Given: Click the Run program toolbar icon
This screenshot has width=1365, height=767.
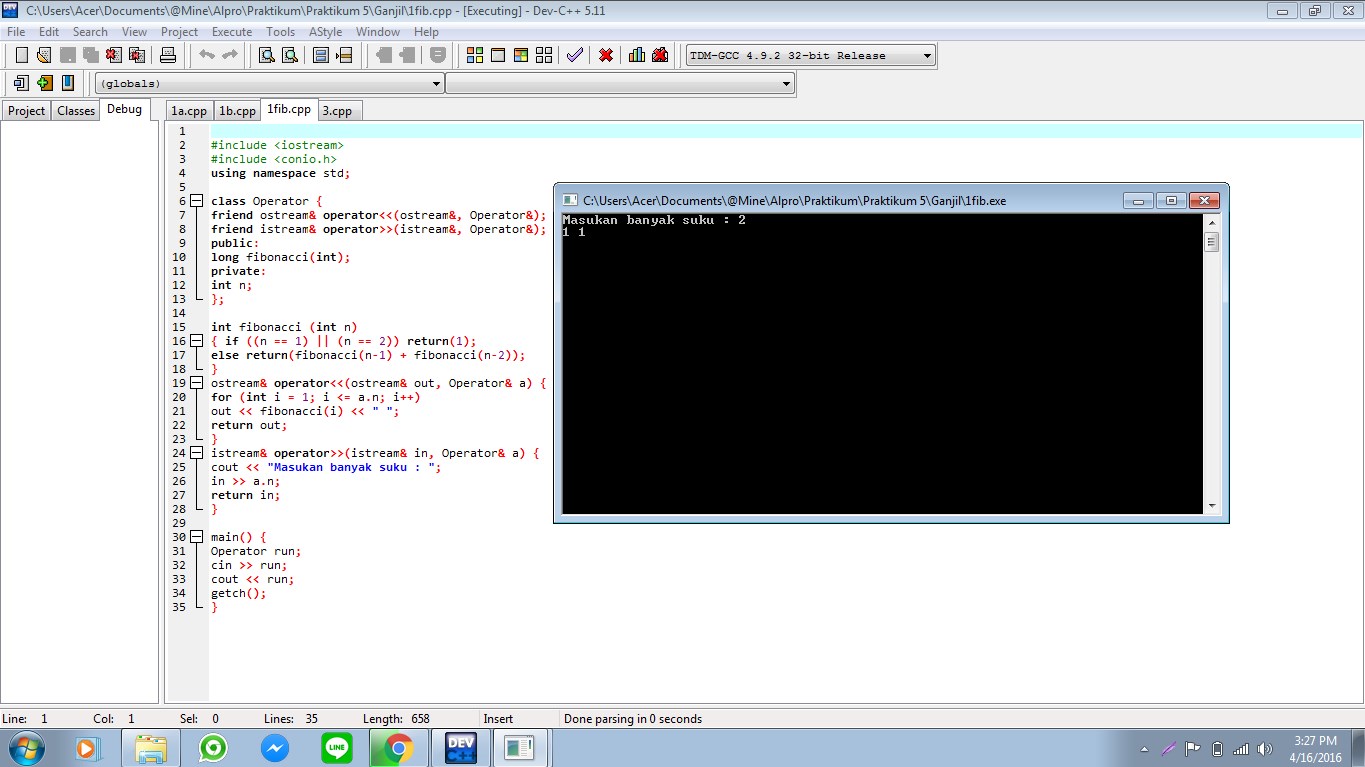Looking at the screenshot, I should tap(498, 55).
